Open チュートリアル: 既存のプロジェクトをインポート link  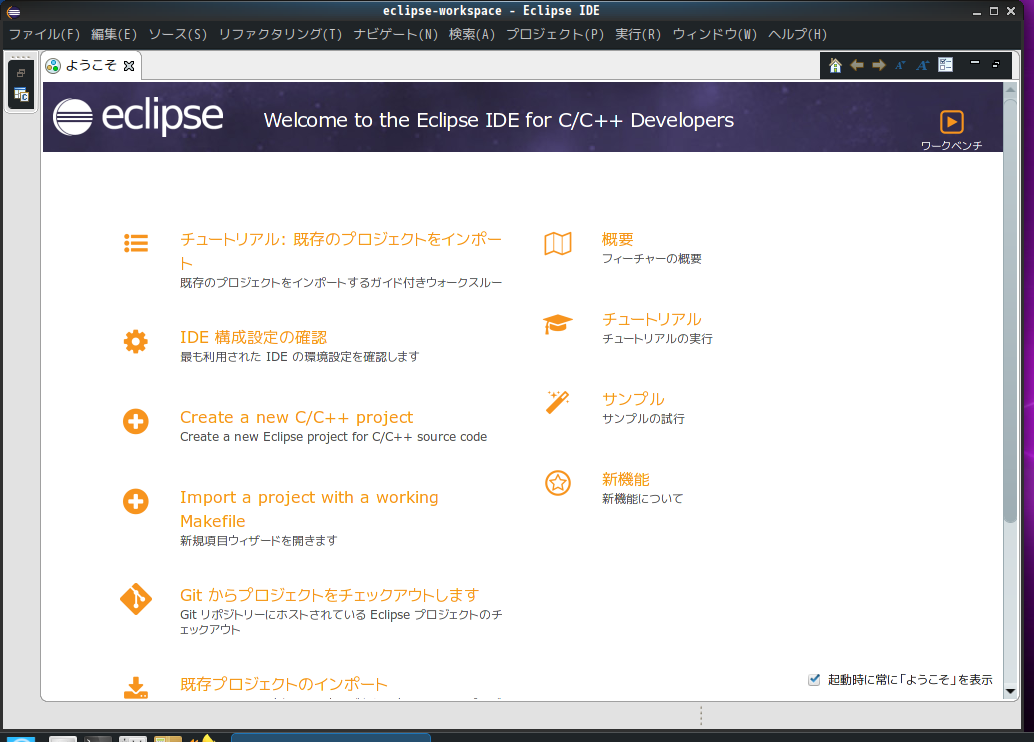pos(341,251)
